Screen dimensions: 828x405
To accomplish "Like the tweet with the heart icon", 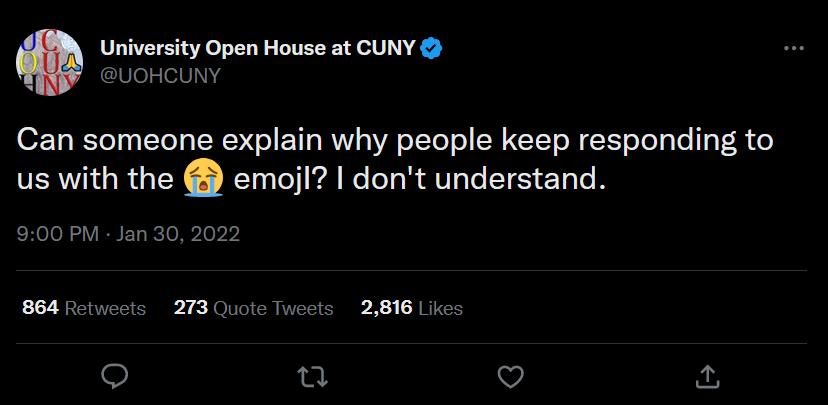I will pyautogui.click(x=510, y=376).
